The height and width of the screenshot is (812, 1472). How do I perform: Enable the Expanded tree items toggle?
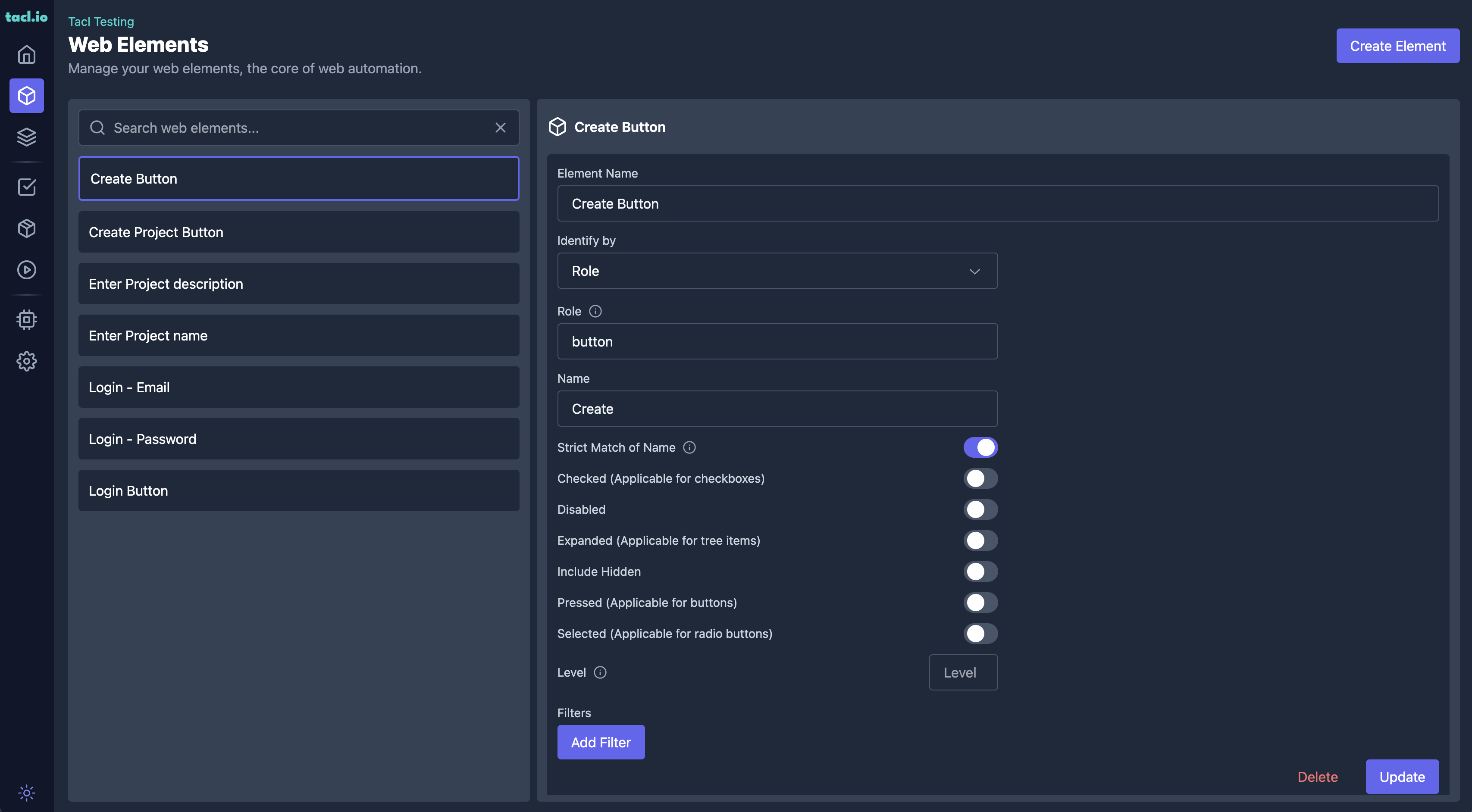point(980,541)
